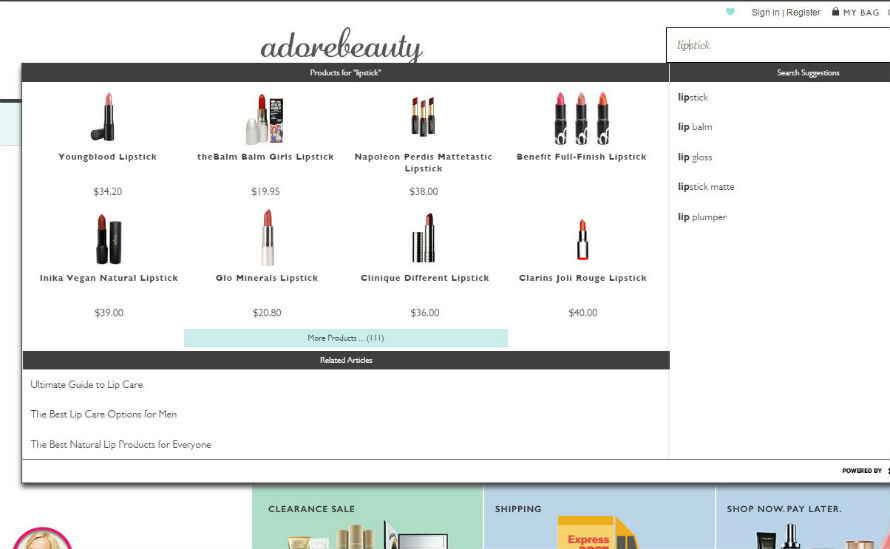Open the Register link
Image resolution: width=890 pixels, height=549 pixels.
[803, 12]
